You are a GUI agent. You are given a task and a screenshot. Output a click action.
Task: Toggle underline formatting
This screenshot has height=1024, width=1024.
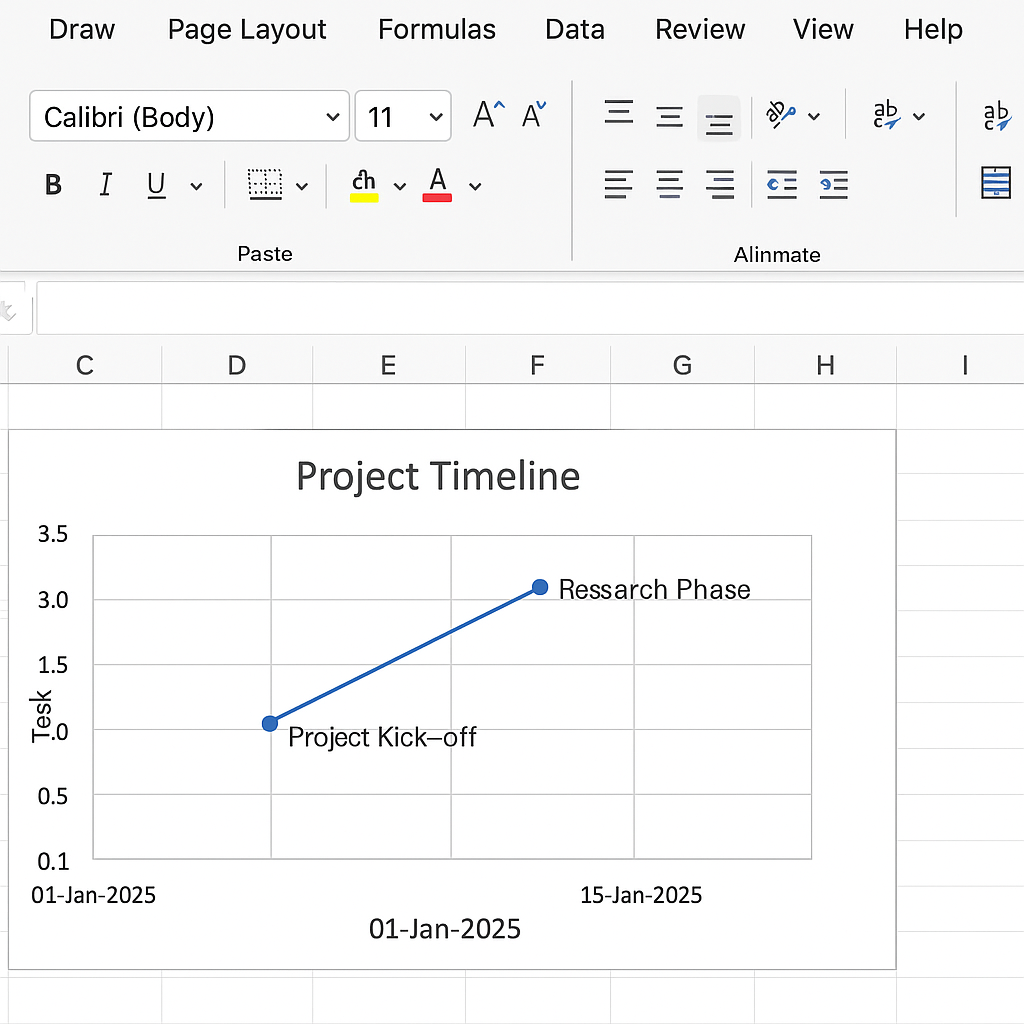pyautogui.click(x=156, y=185)
